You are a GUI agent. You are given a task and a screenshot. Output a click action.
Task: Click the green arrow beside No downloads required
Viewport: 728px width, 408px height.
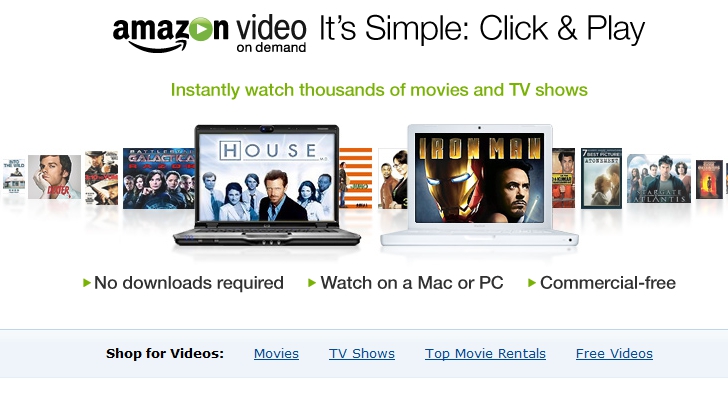[86, 283]
